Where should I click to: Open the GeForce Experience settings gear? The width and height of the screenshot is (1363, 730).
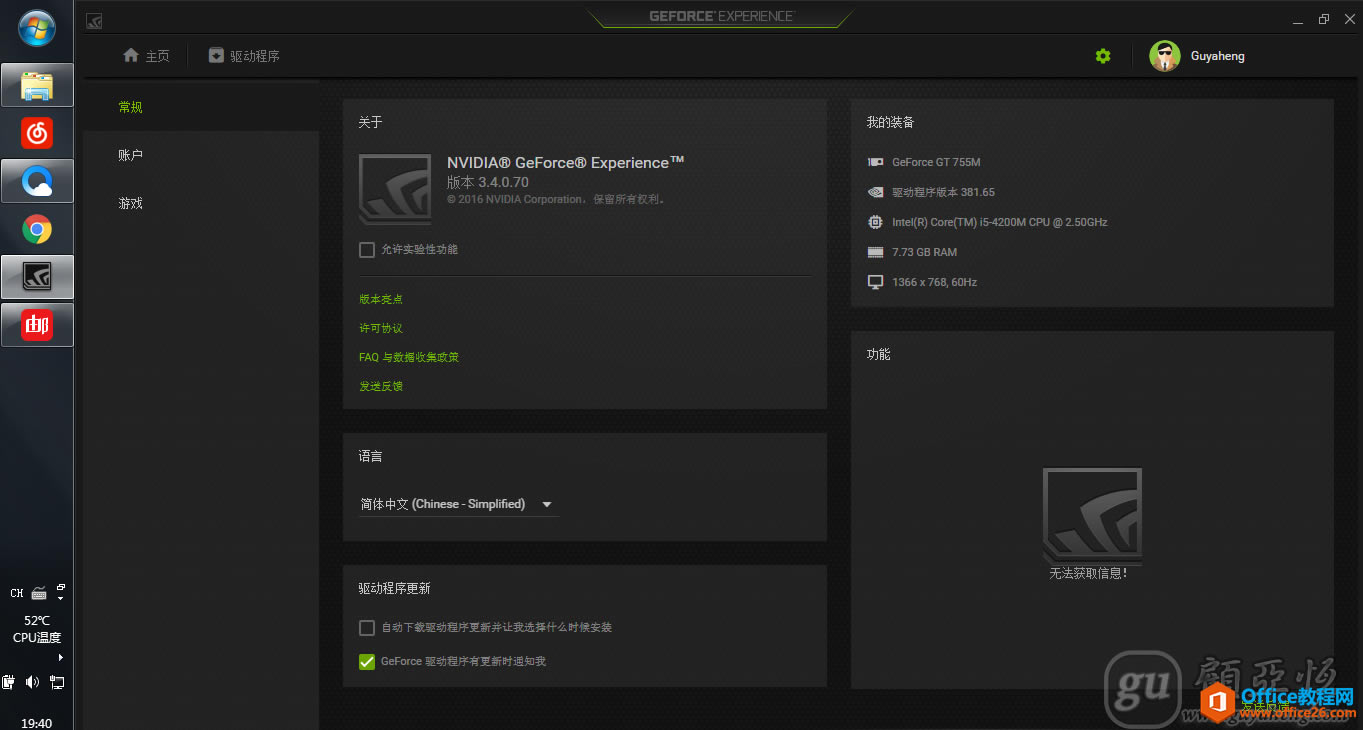[1103, 56]
